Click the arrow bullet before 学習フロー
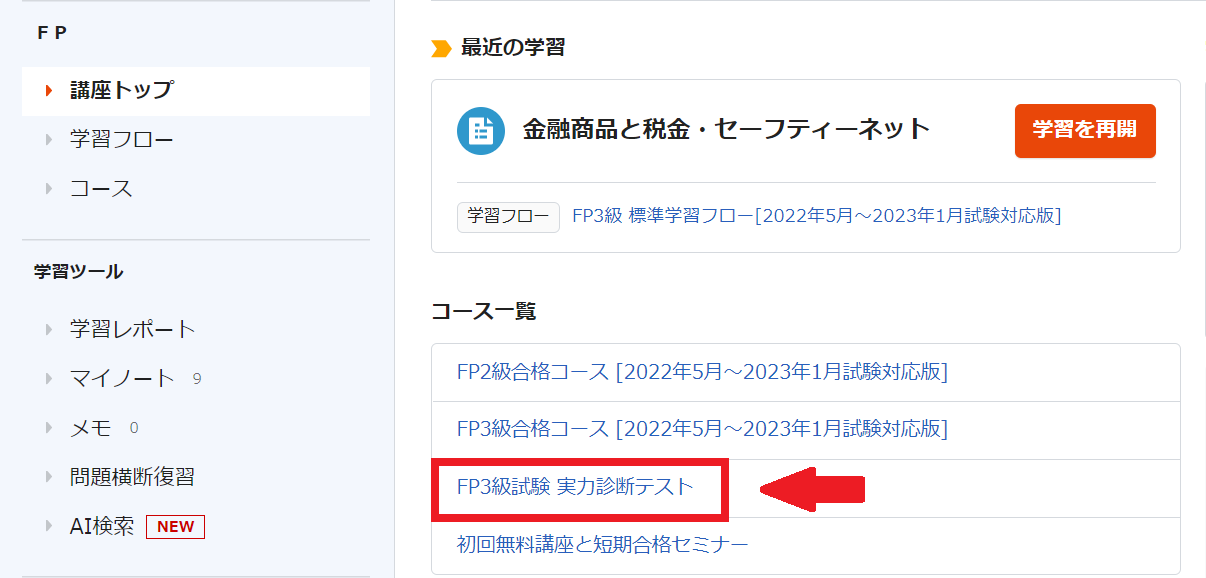1206x578 pixels. tap(49, 140)
